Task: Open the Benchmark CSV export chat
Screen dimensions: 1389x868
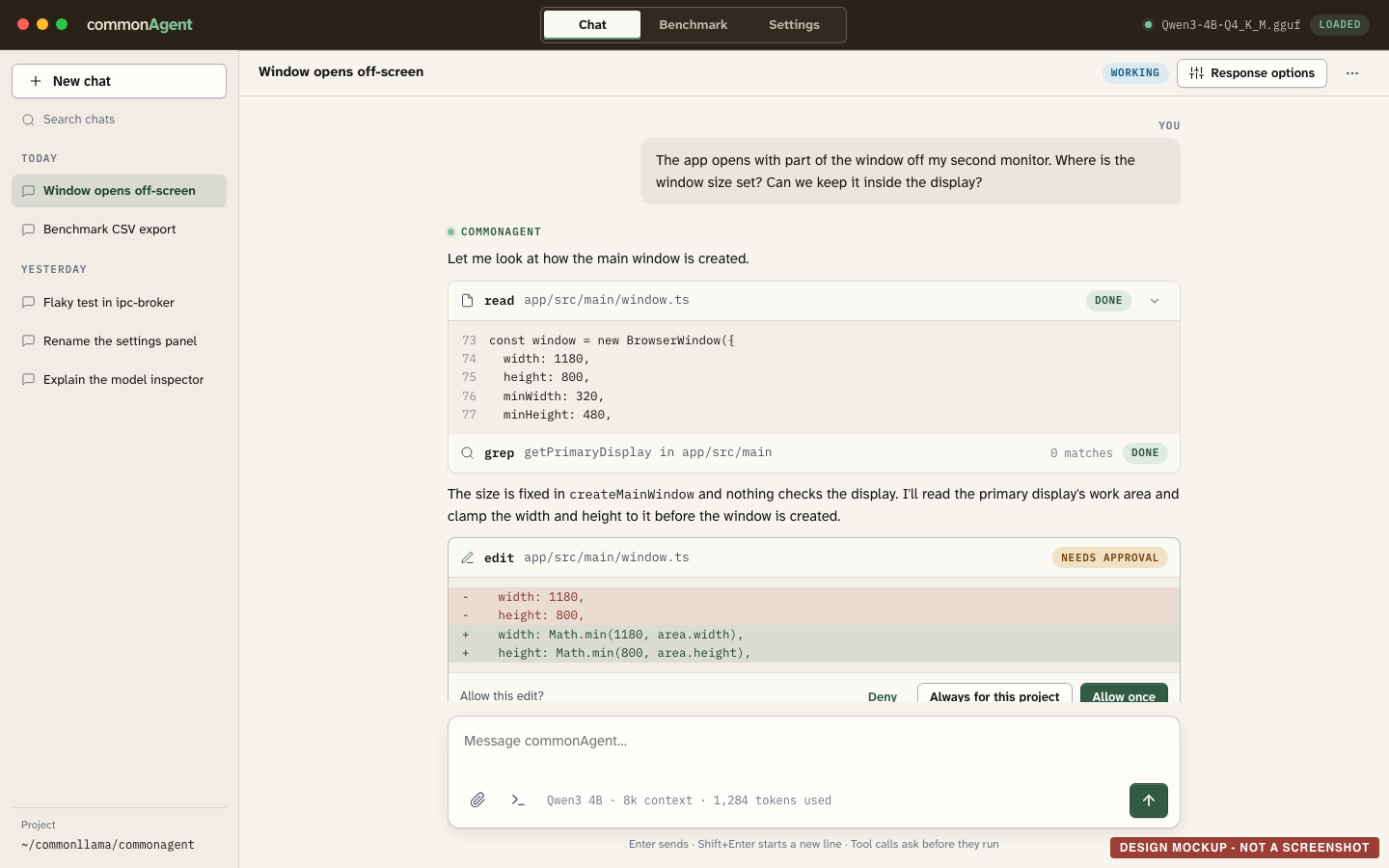Action: pyautogui.click(x=119, y=230)
